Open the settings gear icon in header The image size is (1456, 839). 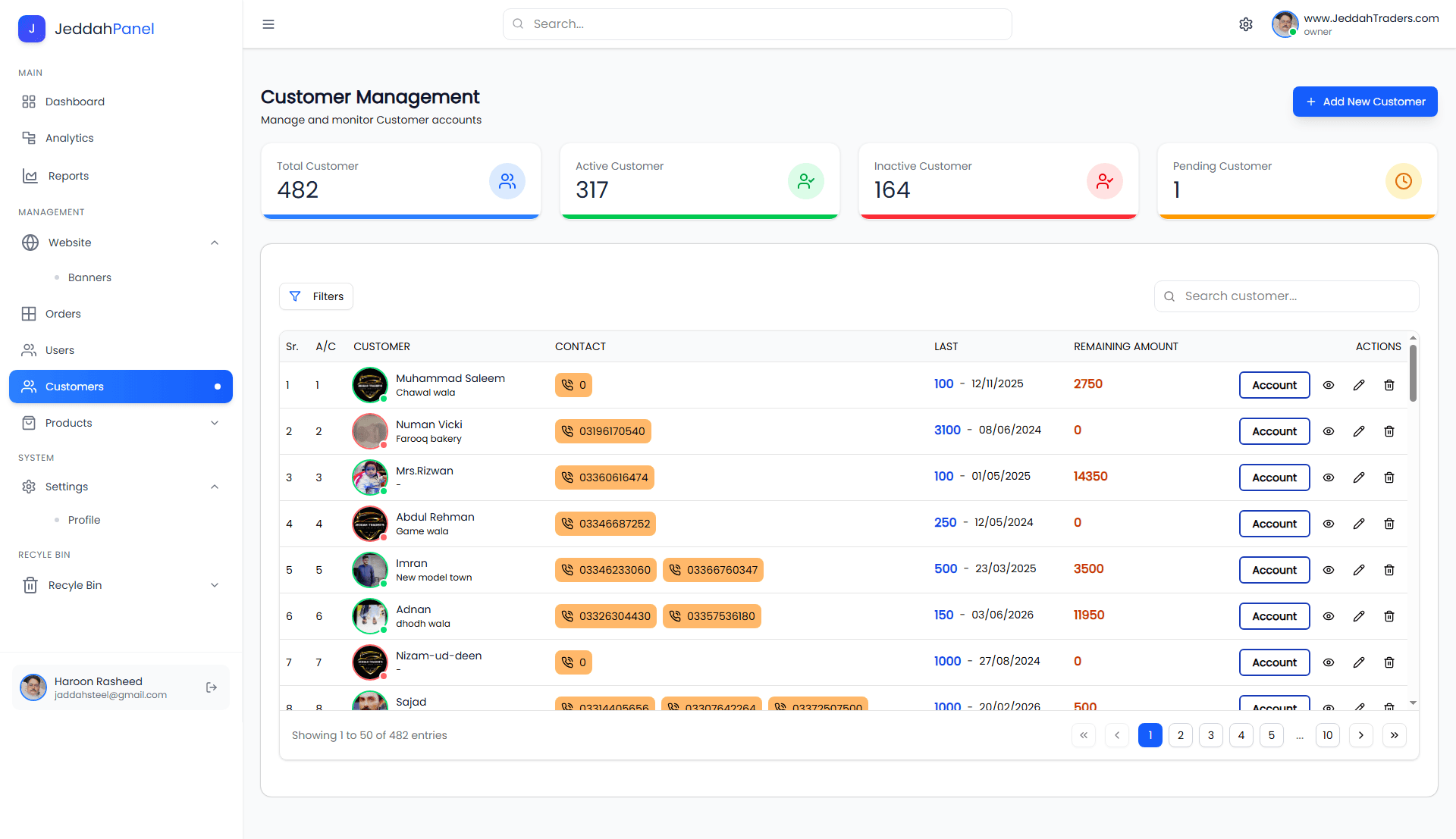tap(1246, 24)
